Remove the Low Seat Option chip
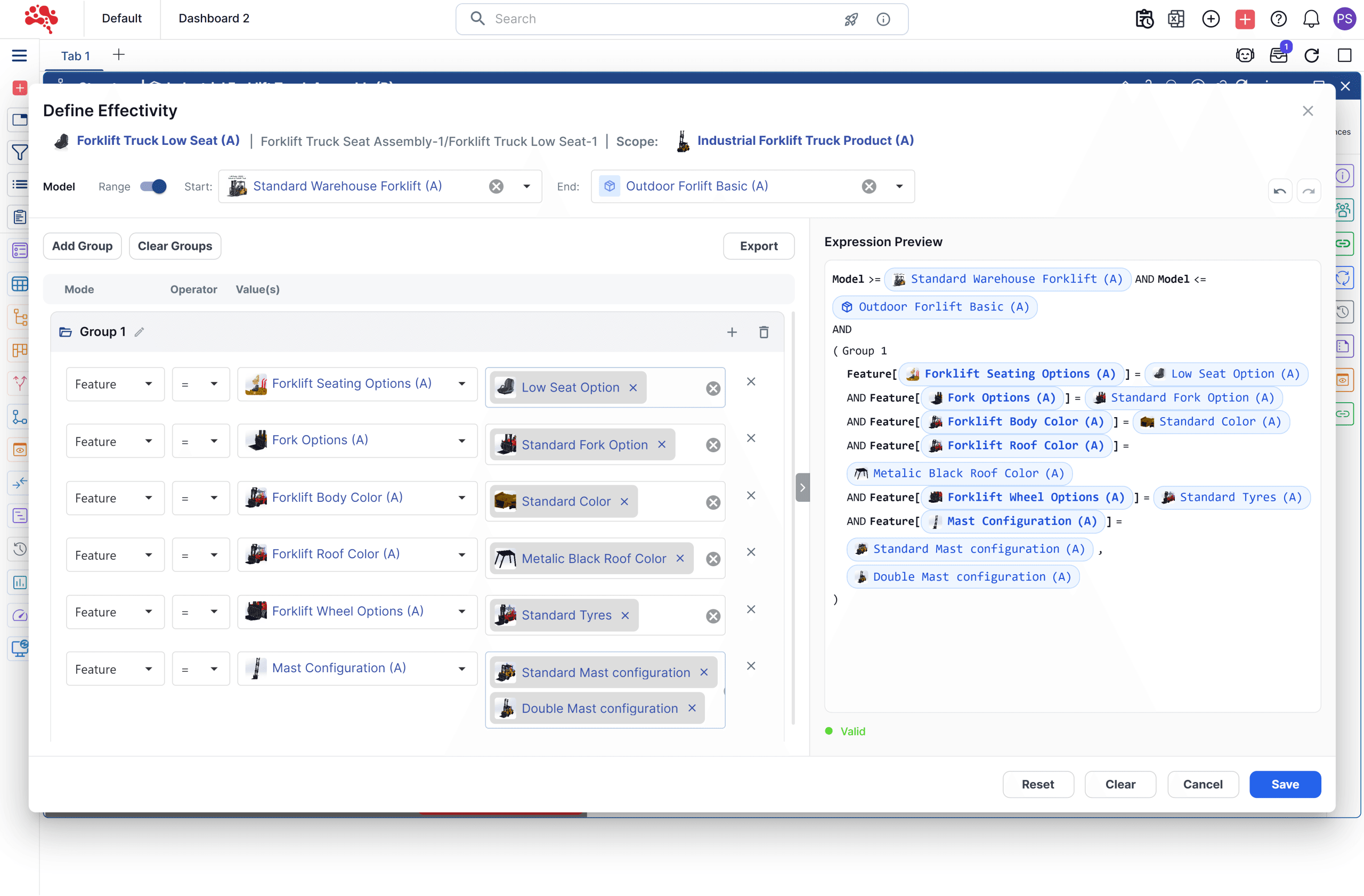 (x=632, y=388)
